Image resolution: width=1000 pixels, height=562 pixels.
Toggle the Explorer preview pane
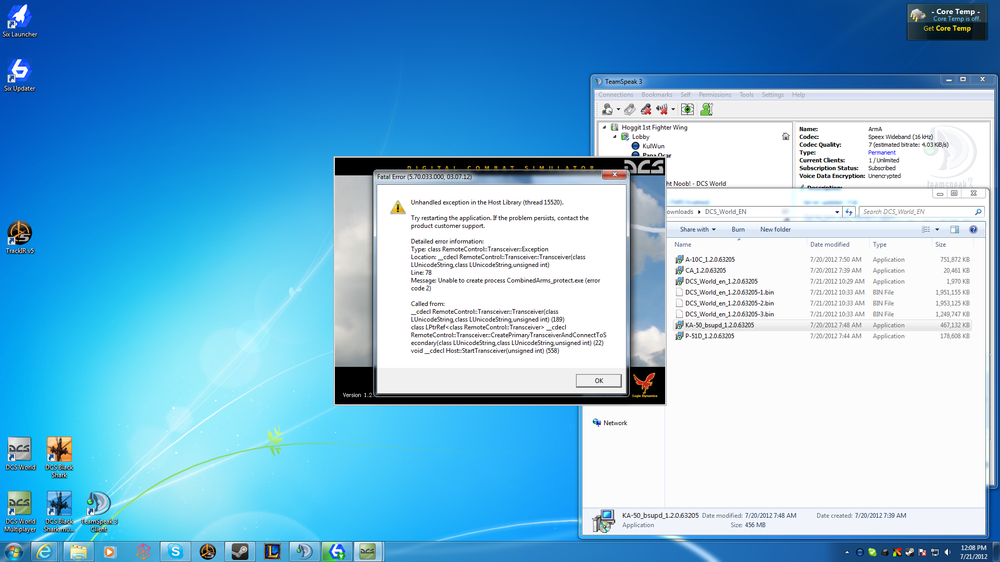(956, 229)
